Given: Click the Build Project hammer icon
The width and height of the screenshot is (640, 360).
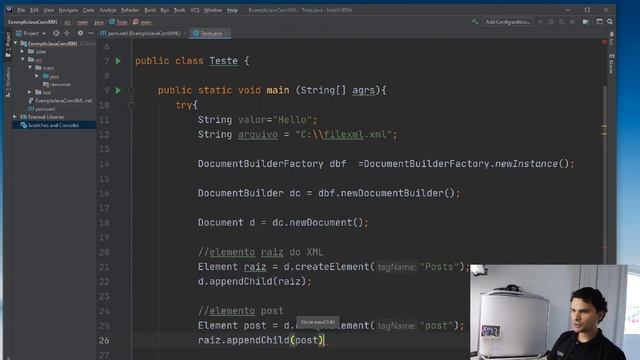Looking at the screenshot, I should pos(475,22).
